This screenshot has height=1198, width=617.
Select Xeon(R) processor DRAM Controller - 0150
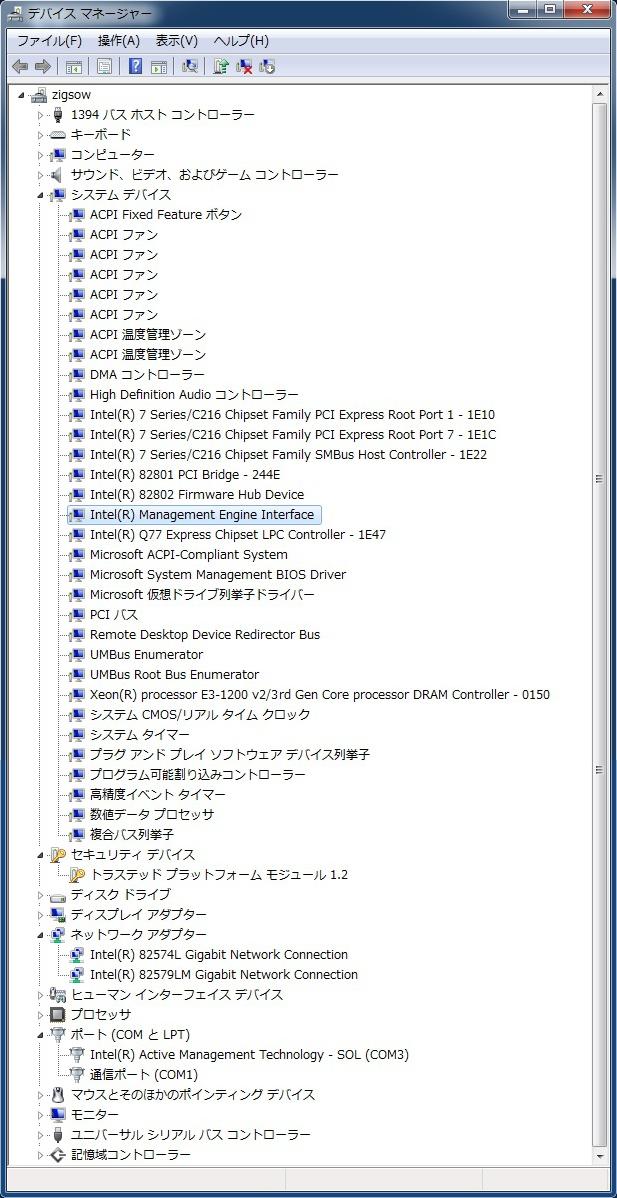point(319,695)
